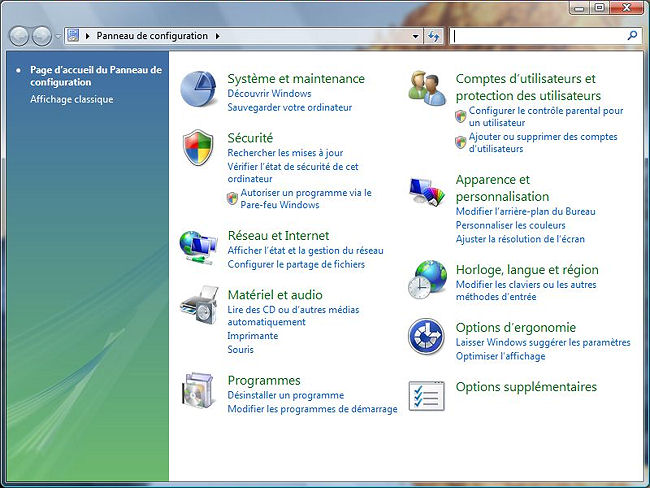This screenshot has width=650, height=488.
Task: Open the Horloge, langue et région icon
Action: coord(427,279)
